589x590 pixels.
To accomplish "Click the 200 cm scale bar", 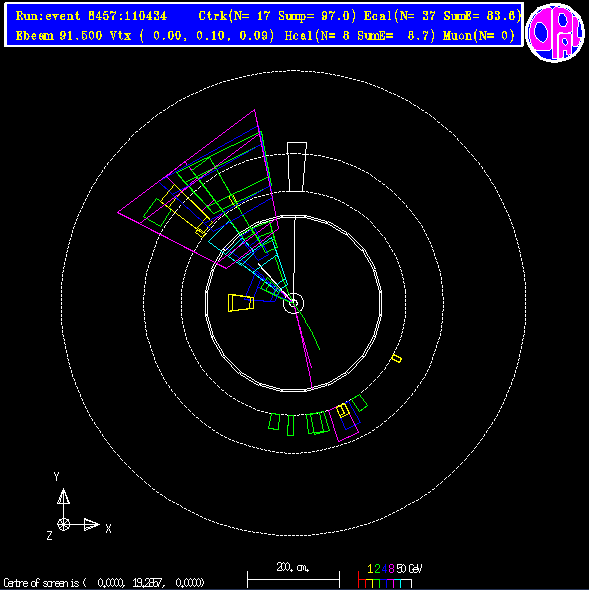I will click(293, 576).
